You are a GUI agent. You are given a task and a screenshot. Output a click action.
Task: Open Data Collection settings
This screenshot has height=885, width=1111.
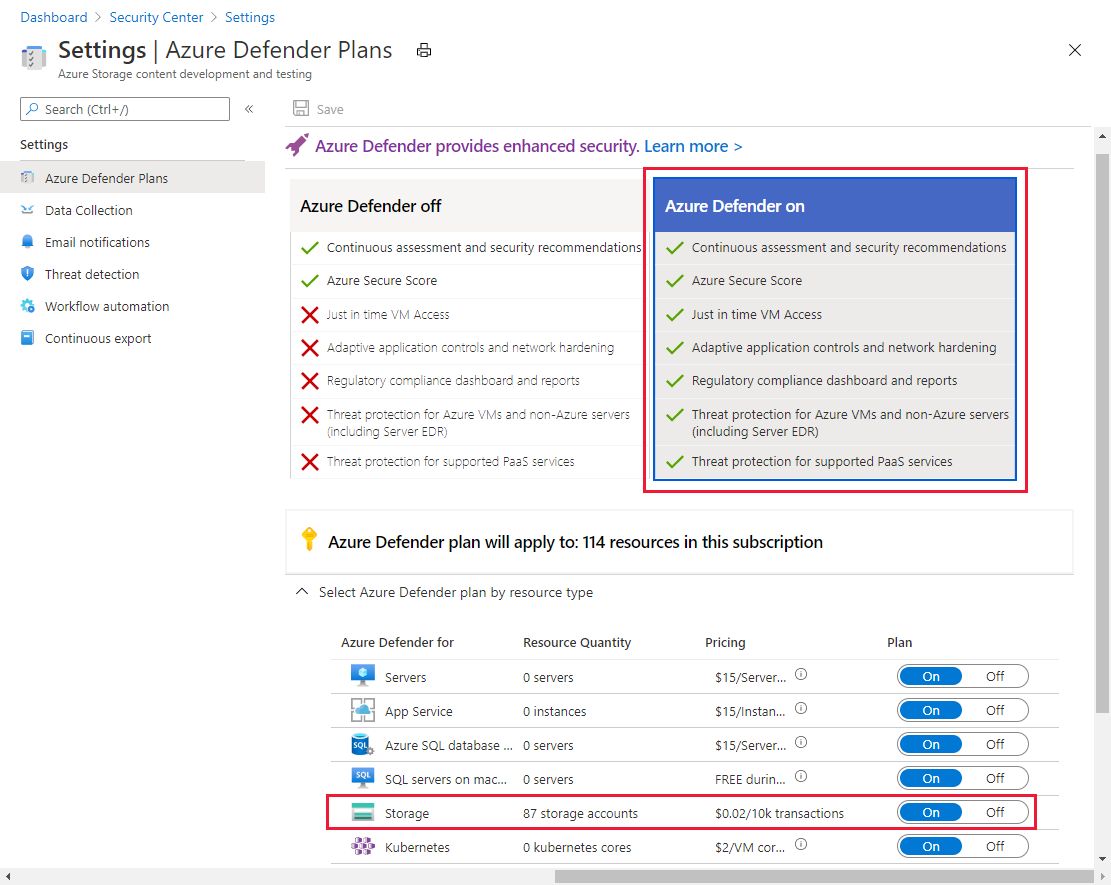[88, 210]
